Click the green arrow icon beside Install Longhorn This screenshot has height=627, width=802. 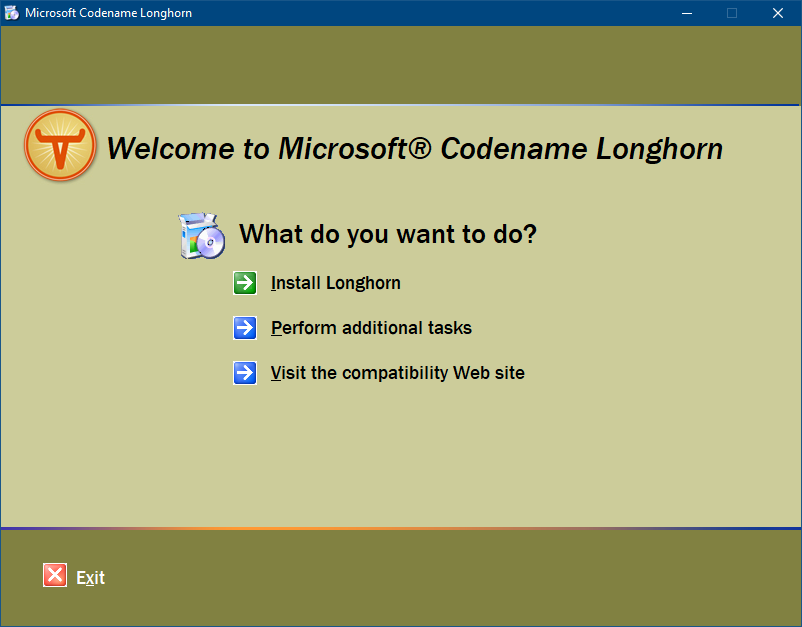click(245, 283)
